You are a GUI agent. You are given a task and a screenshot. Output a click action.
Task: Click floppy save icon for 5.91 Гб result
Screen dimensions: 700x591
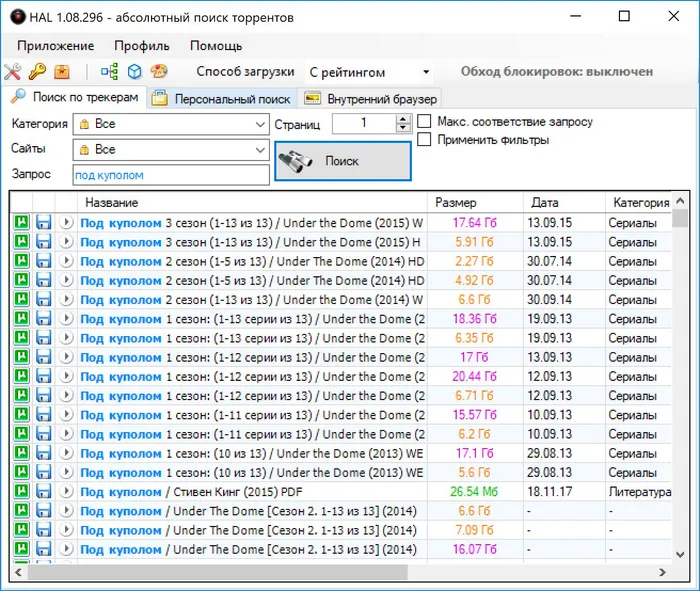point(43,241)
